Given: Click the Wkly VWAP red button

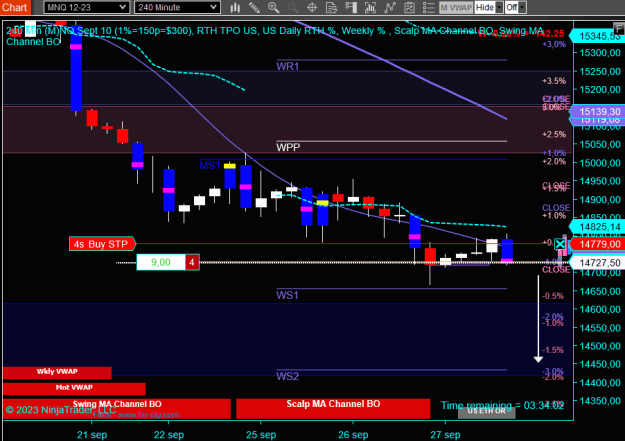Looking at the screenshot, I should [57, 372].
